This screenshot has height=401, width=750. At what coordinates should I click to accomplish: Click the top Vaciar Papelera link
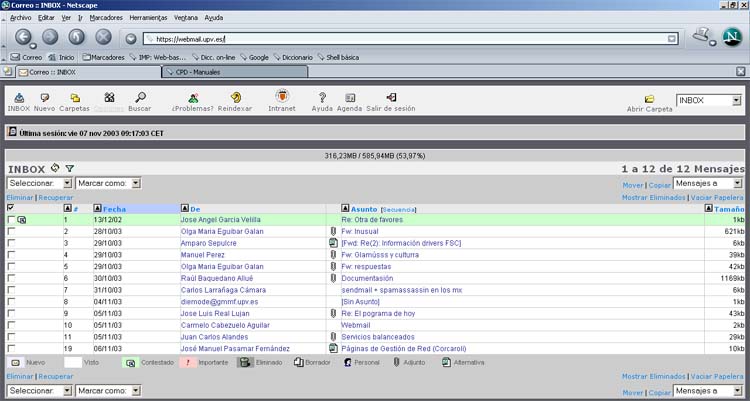click(x=717, y=198)
